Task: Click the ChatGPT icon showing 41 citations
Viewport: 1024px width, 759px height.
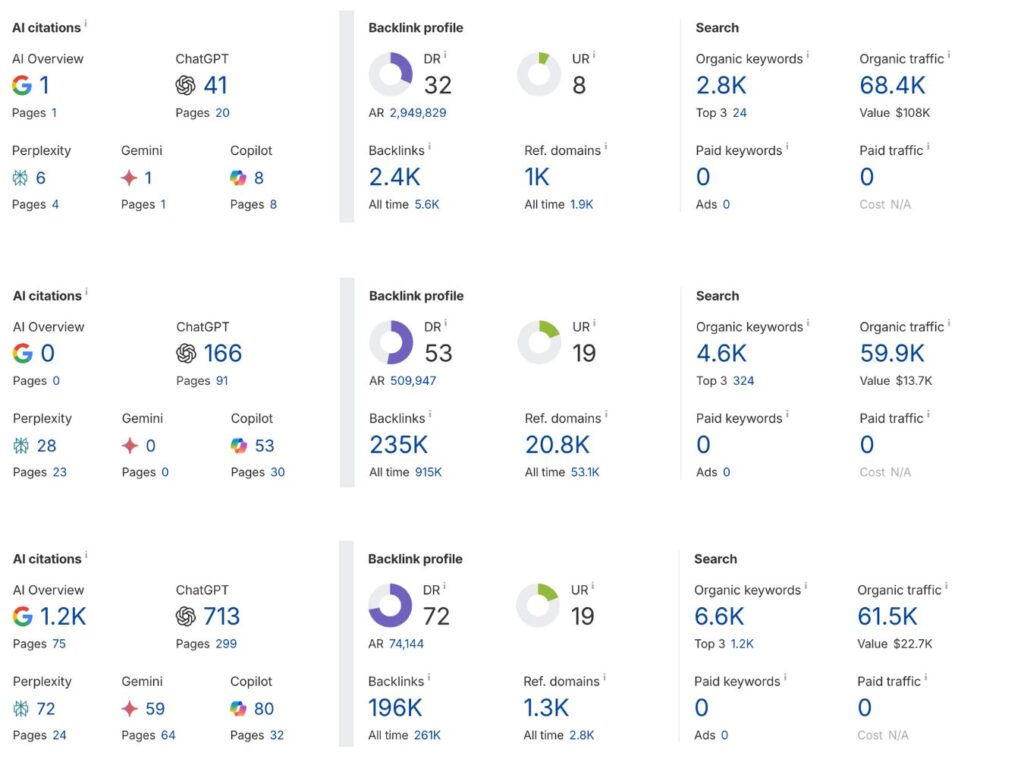Action: click(184, 85)
